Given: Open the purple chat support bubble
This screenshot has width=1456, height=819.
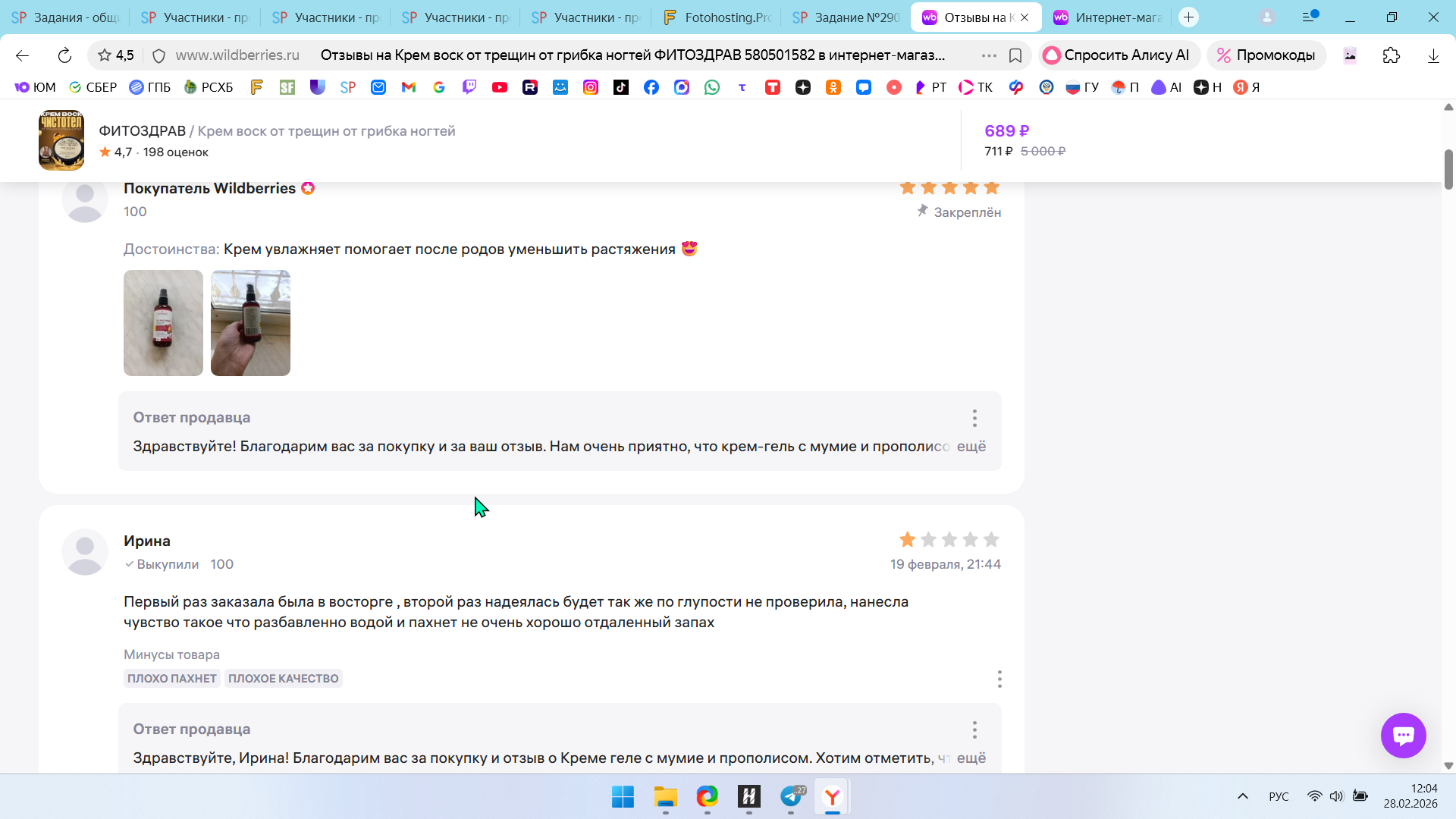Looking at the screenshot, I should [x=1403, y=735].
